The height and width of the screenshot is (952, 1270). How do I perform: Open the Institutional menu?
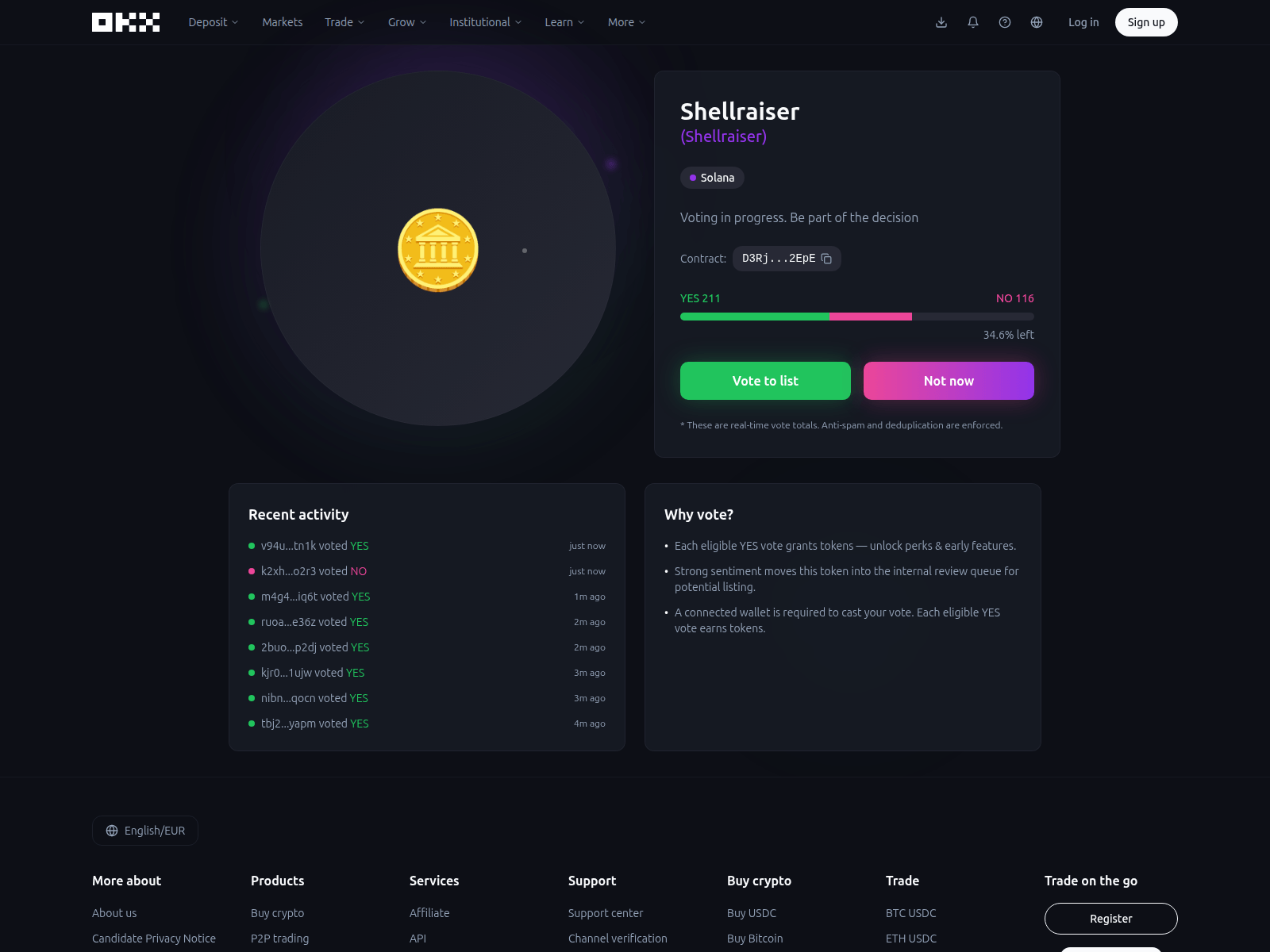[x=485, y=22]
